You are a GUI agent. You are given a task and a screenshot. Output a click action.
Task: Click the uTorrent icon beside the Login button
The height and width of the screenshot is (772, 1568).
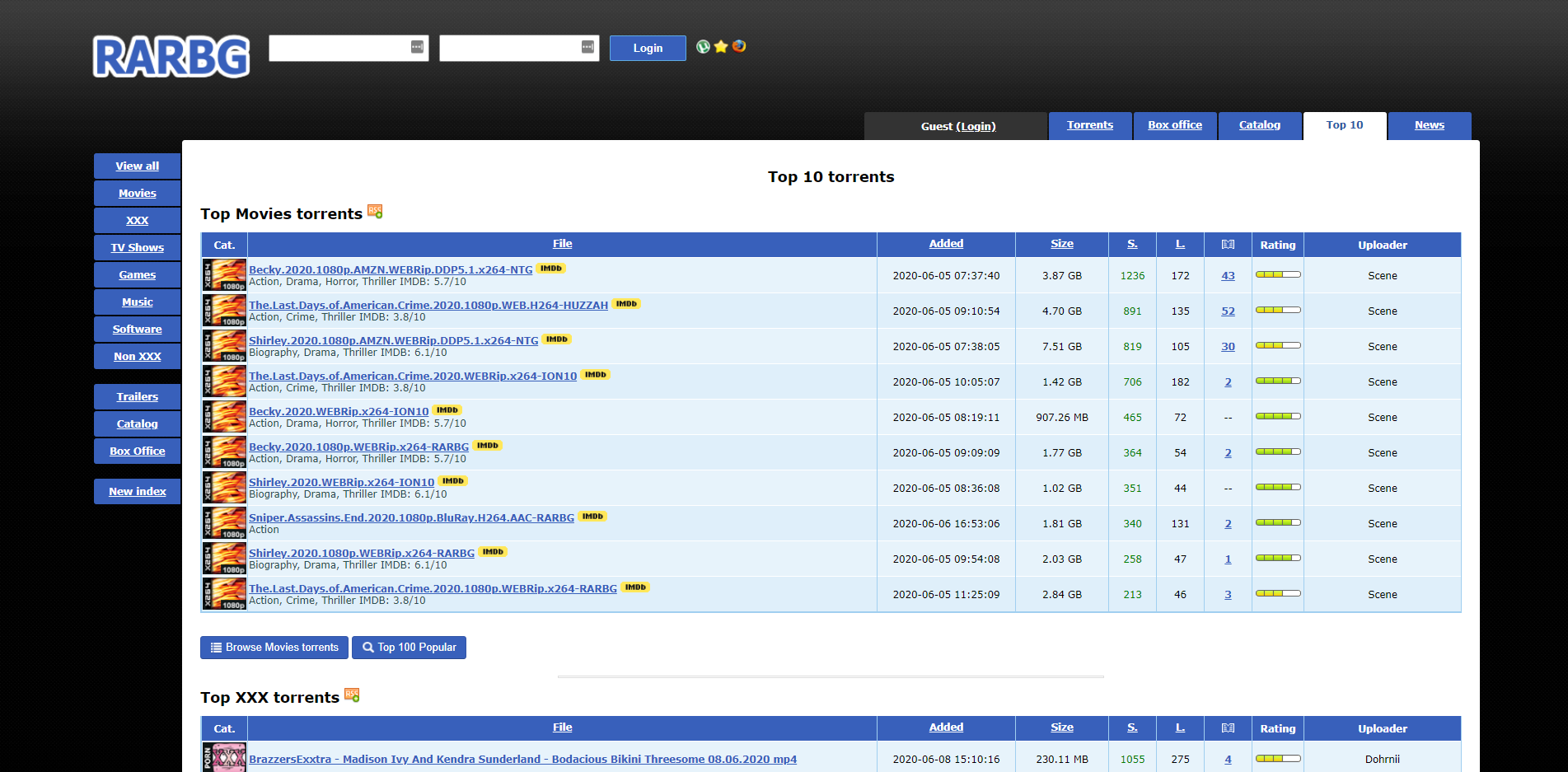coord(703,47)
